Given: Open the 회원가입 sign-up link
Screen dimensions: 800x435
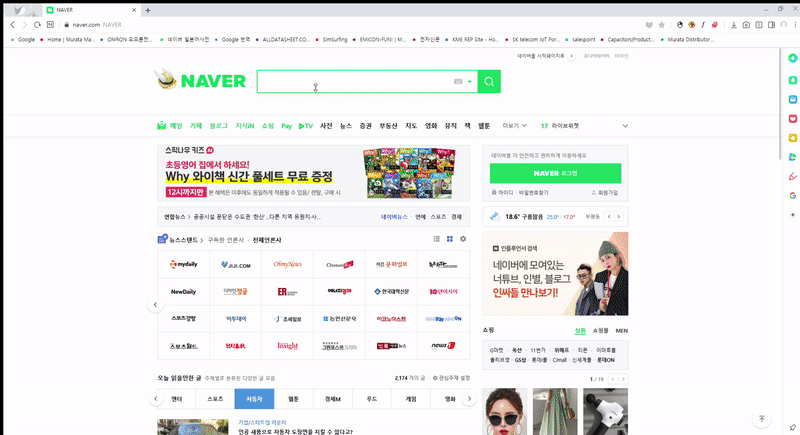Looking at the screenshot, I should 605,193.
